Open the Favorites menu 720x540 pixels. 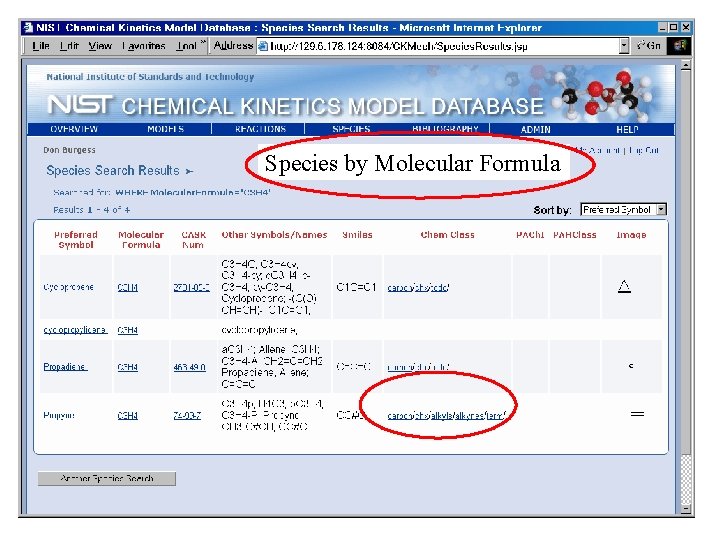coord(144,46)
